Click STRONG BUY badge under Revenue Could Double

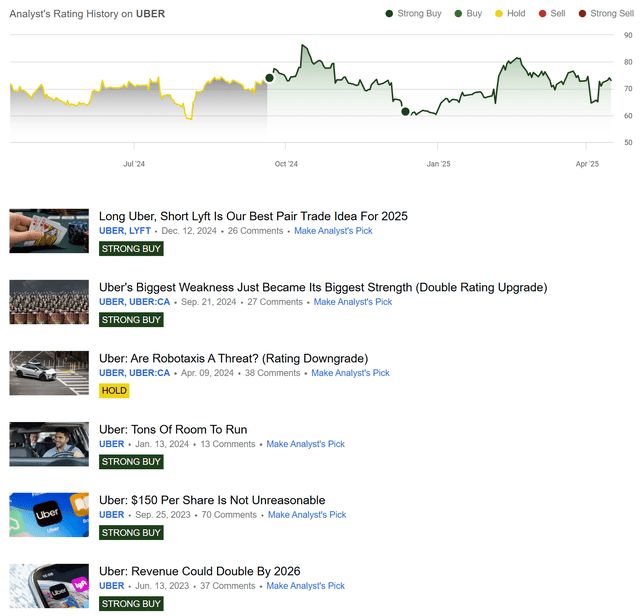point(131,604)
